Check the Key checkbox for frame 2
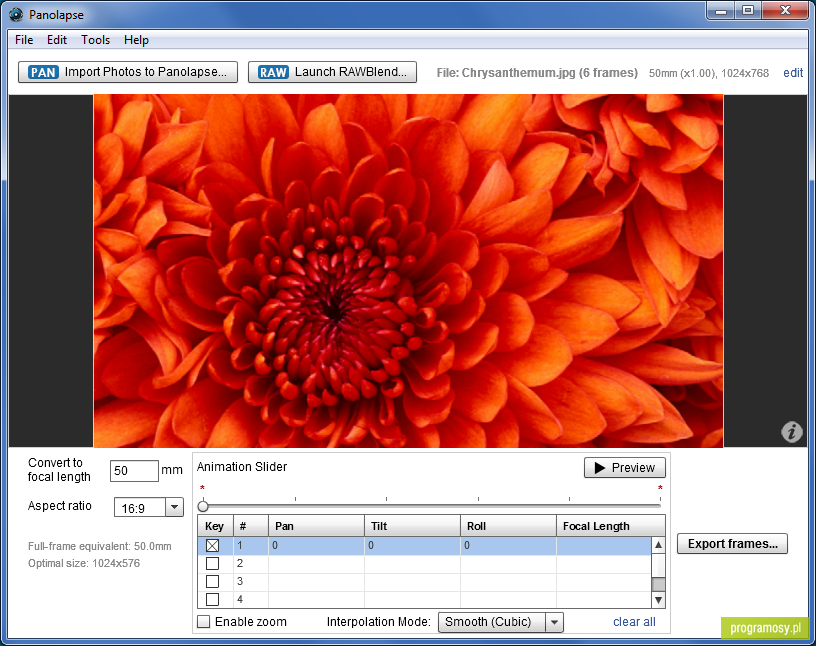This screenshot has width=816, height=646. pos(212,563)
